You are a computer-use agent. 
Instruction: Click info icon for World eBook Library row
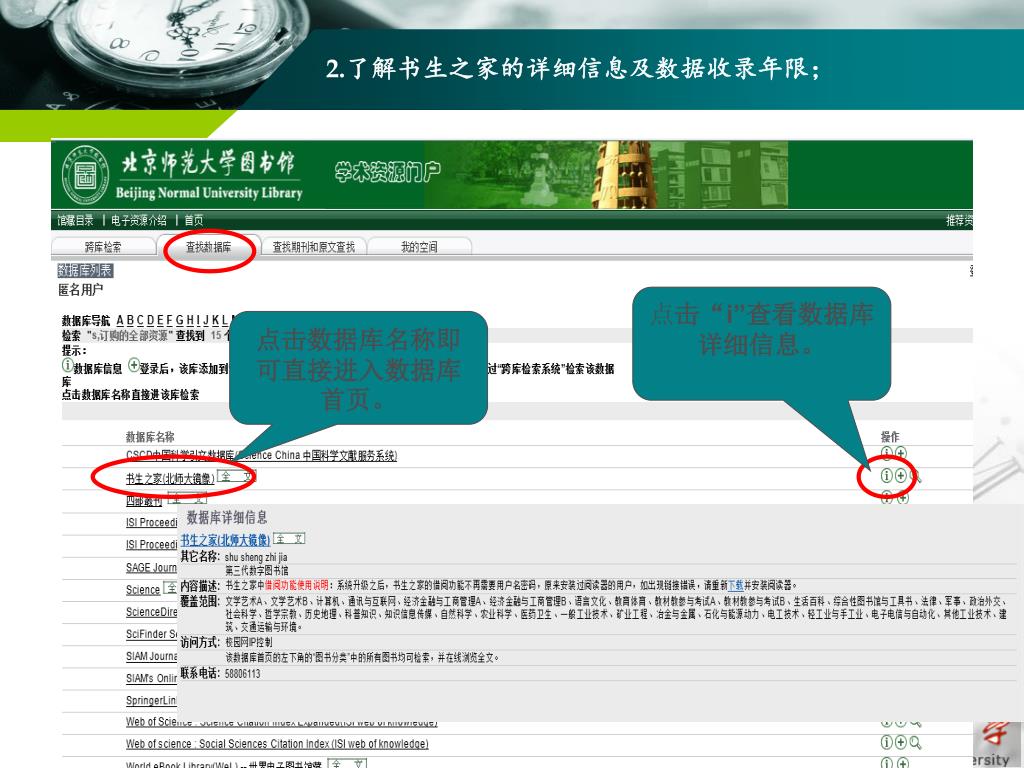click(886, 763)
